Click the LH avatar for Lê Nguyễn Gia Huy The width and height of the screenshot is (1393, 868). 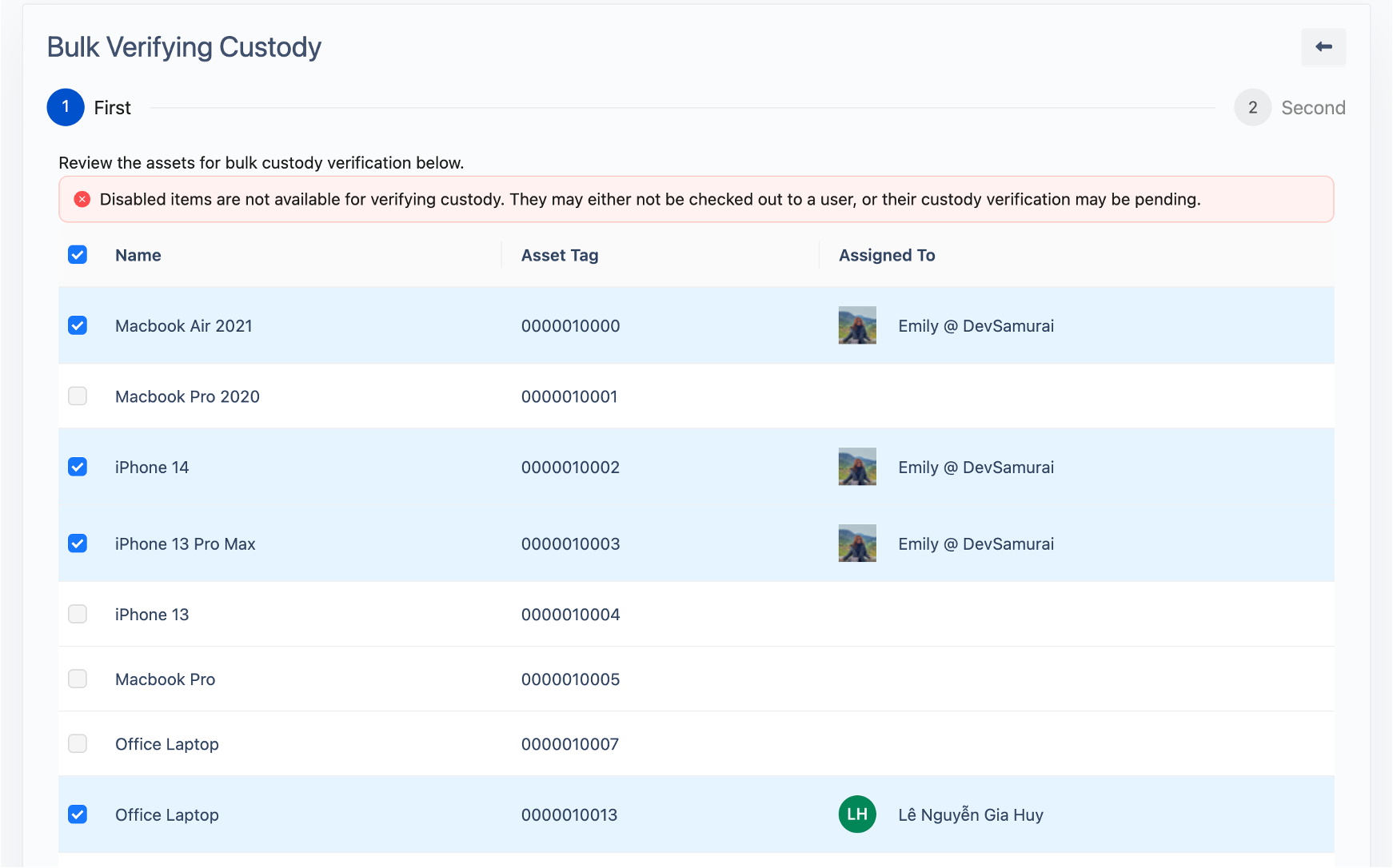tap(857, 814)
